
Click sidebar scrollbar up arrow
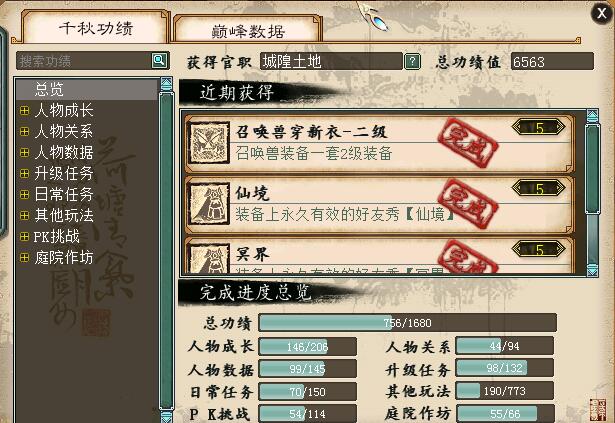[166, 84]
